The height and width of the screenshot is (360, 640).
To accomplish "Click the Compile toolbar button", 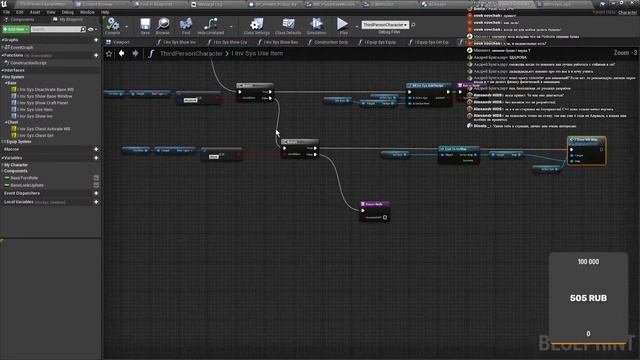I will (113, 26).
